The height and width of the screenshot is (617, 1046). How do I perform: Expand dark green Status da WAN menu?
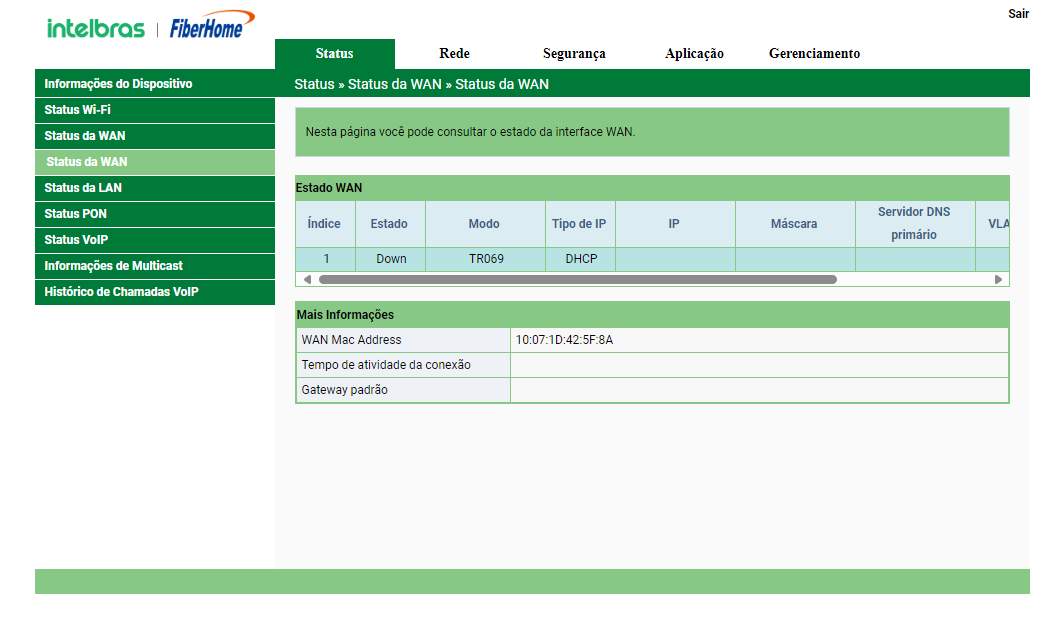155,136
